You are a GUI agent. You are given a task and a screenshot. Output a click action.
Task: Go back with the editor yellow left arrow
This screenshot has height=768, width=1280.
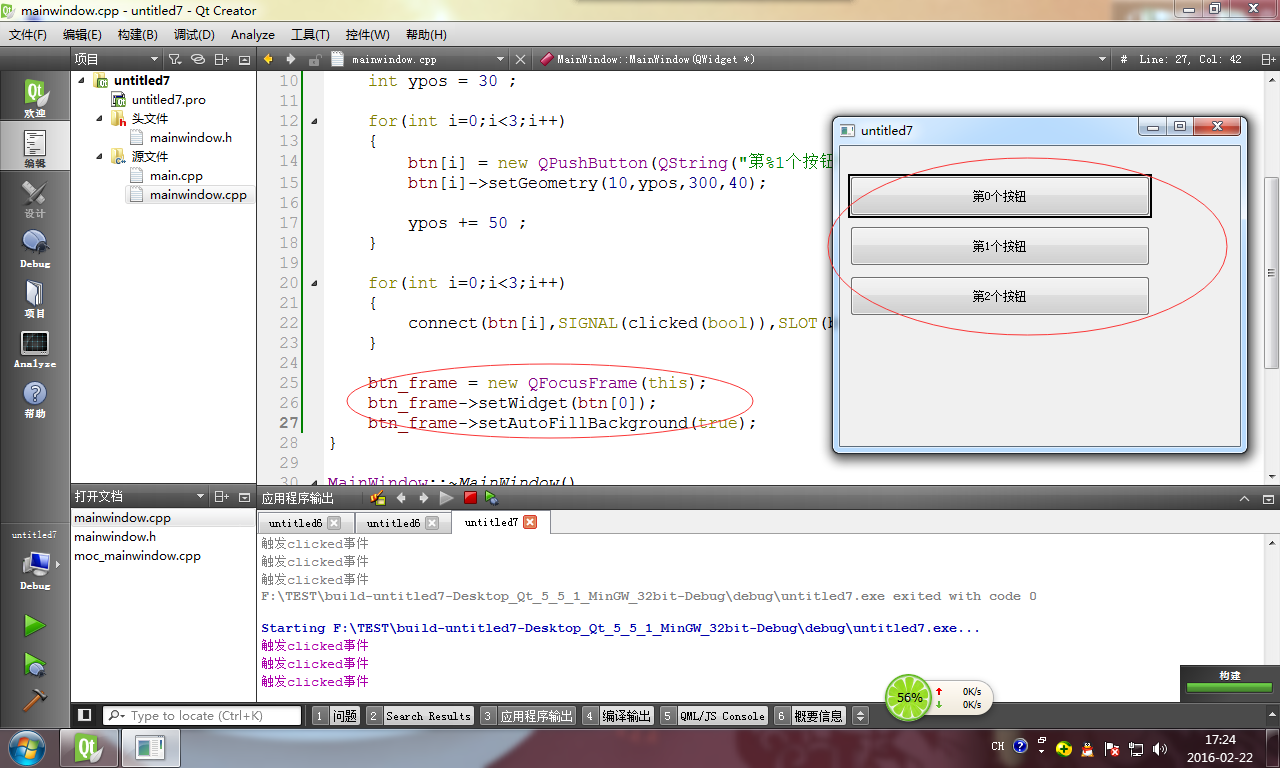[268, 59]
